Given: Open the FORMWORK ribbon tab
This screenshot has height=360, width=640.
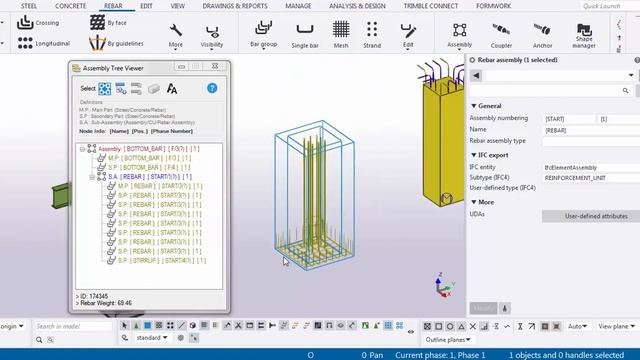Looking at the screenshot, I should click(x=493, y=6).
